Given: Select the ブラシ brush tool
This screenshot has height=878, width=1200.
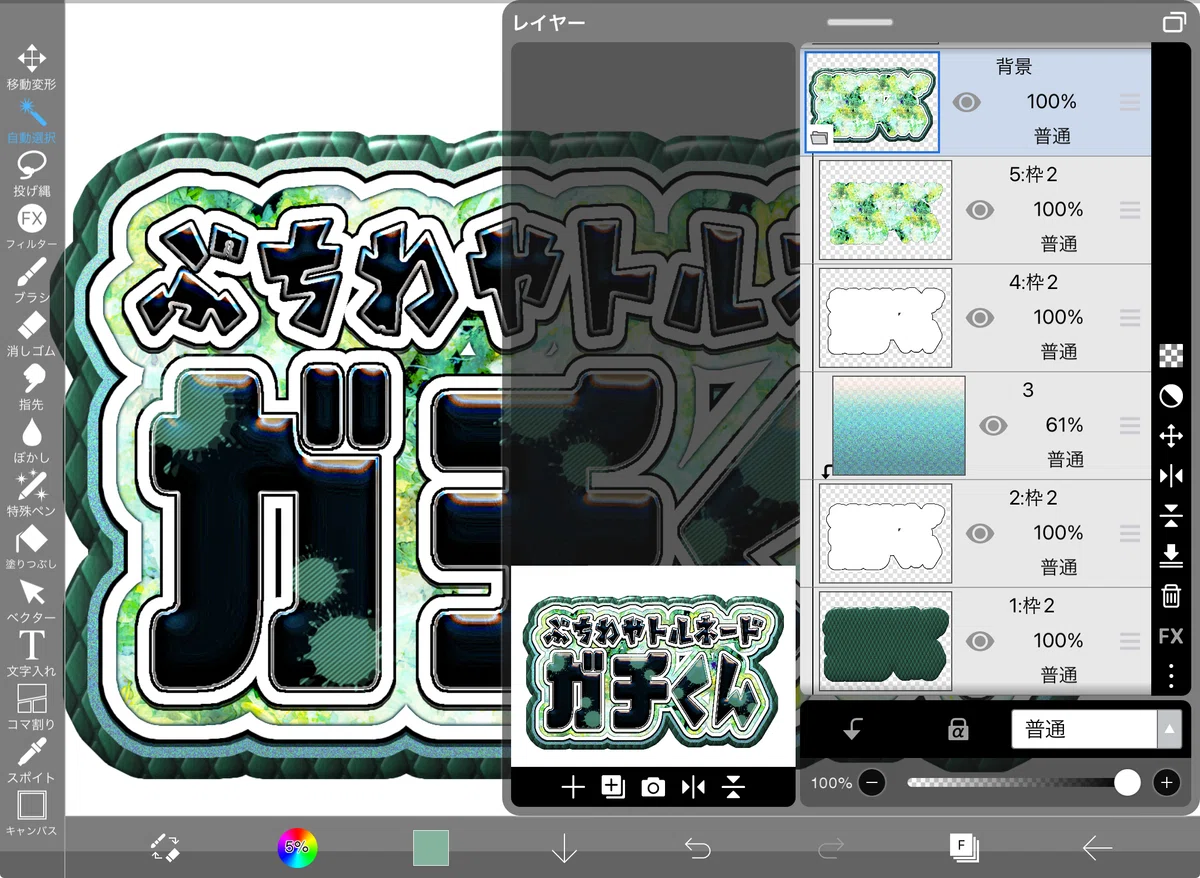Looking at the screenshot, I should (x=32, y=280).
